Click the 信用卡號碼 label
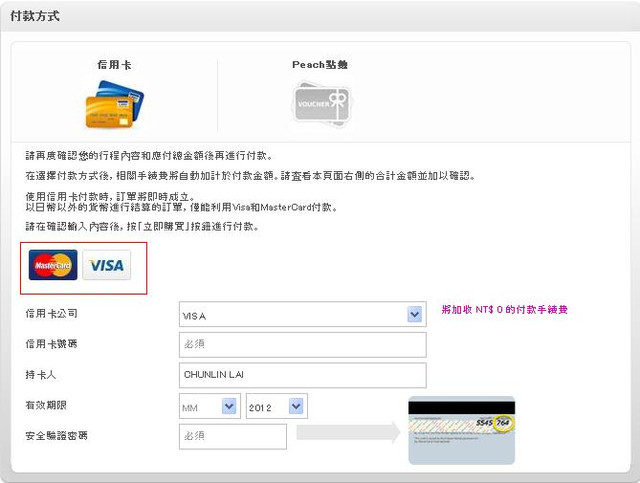The height and width of the screenshot is (483, 640). pyautogui.click(x=51, y=344)
